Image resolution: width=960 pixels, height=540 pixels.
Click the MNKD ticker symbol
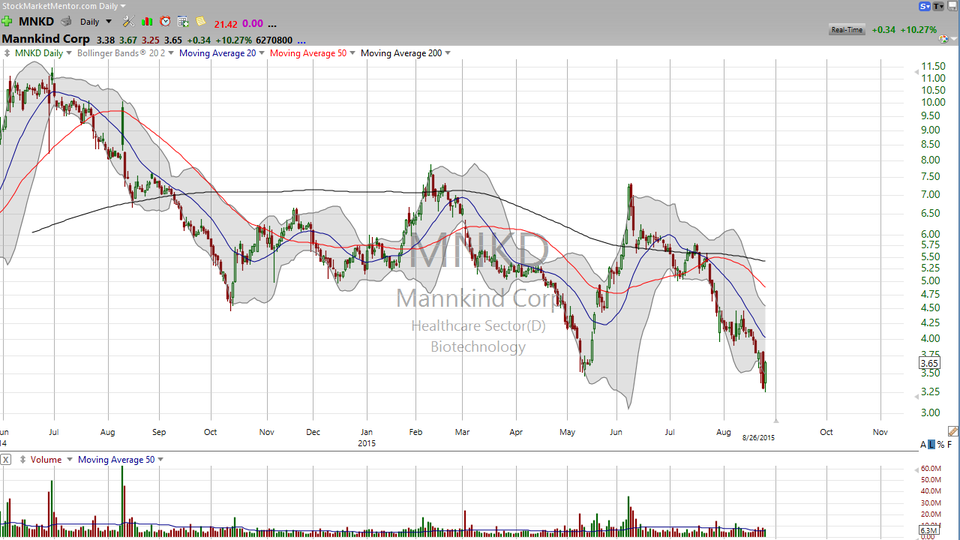point(36,21)
